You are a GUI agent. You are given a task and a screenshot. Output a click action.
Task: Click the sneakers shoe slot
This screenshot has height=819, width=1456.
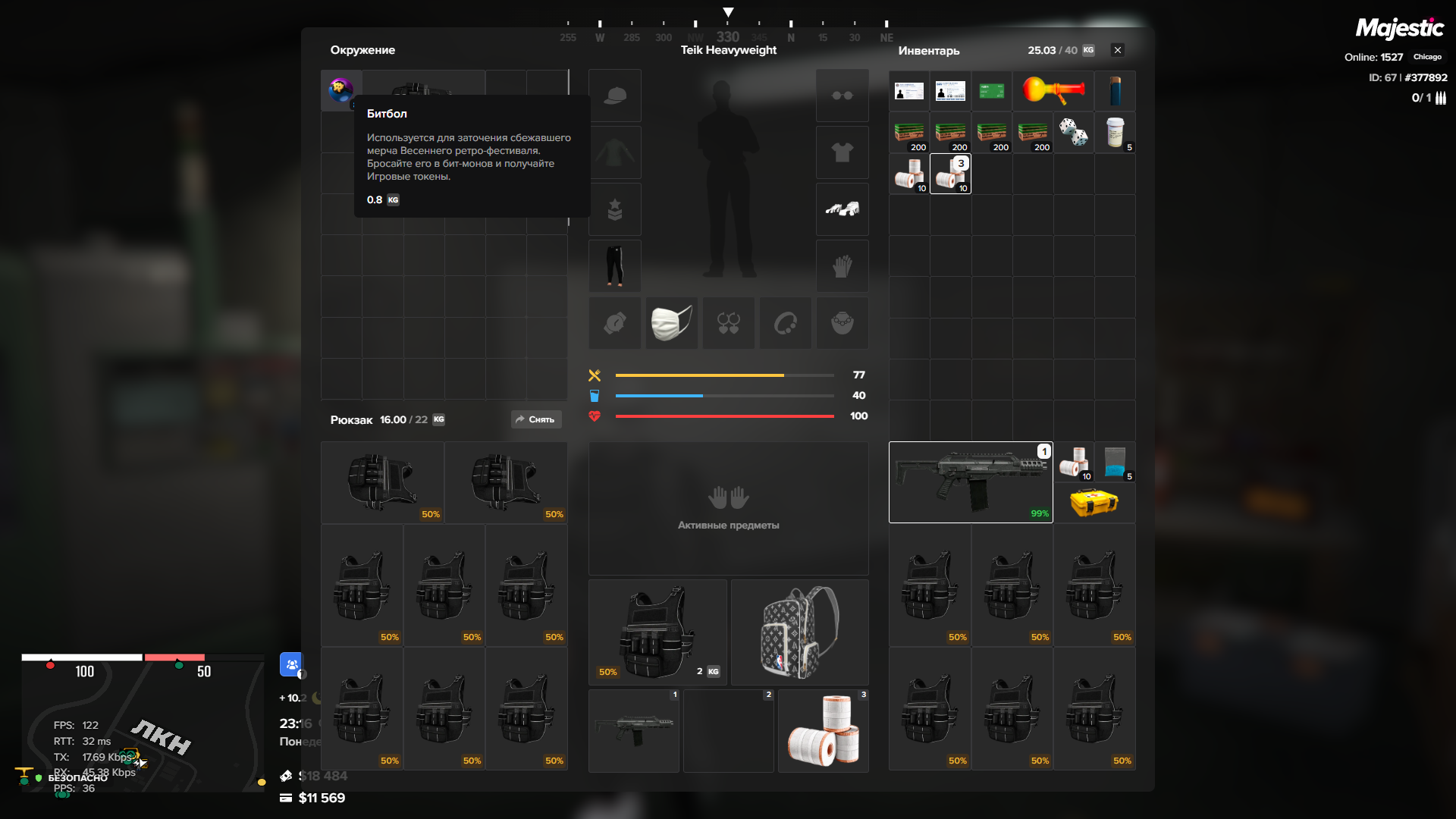[842, 209]
